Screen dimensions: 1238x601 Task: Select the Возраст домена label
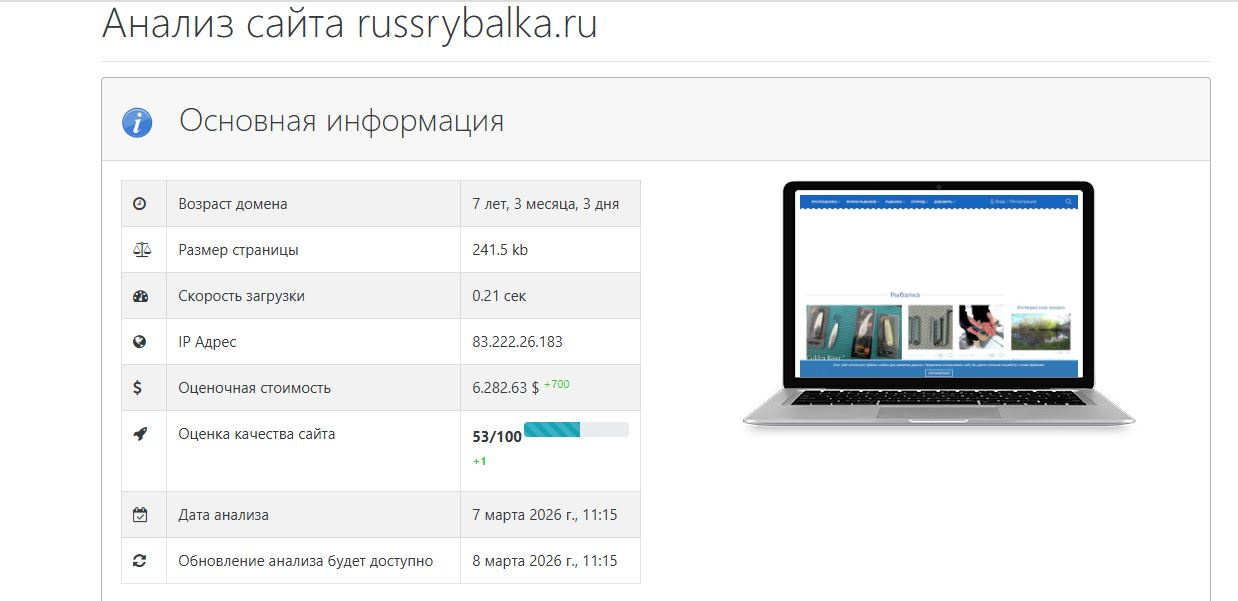pyautogui.click(x=233, y=204)
